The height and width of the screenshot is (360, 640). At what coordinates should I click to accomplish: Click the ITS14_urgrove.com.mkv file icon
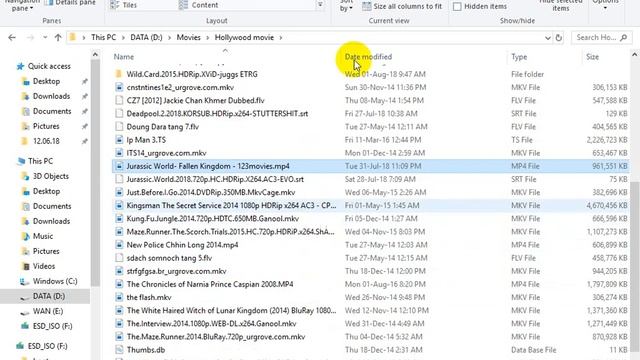[x=119, y=153]
